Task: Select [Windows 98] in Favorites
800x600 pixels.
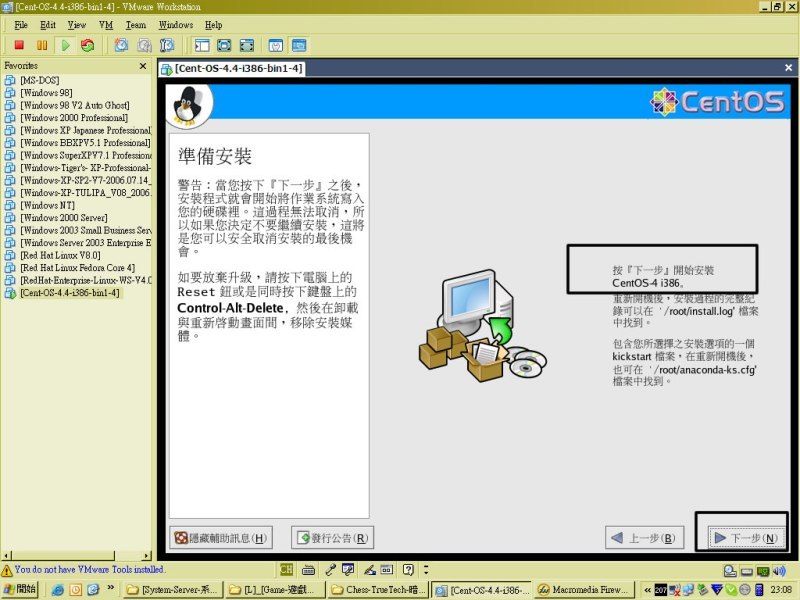Action: pos(46,93)
